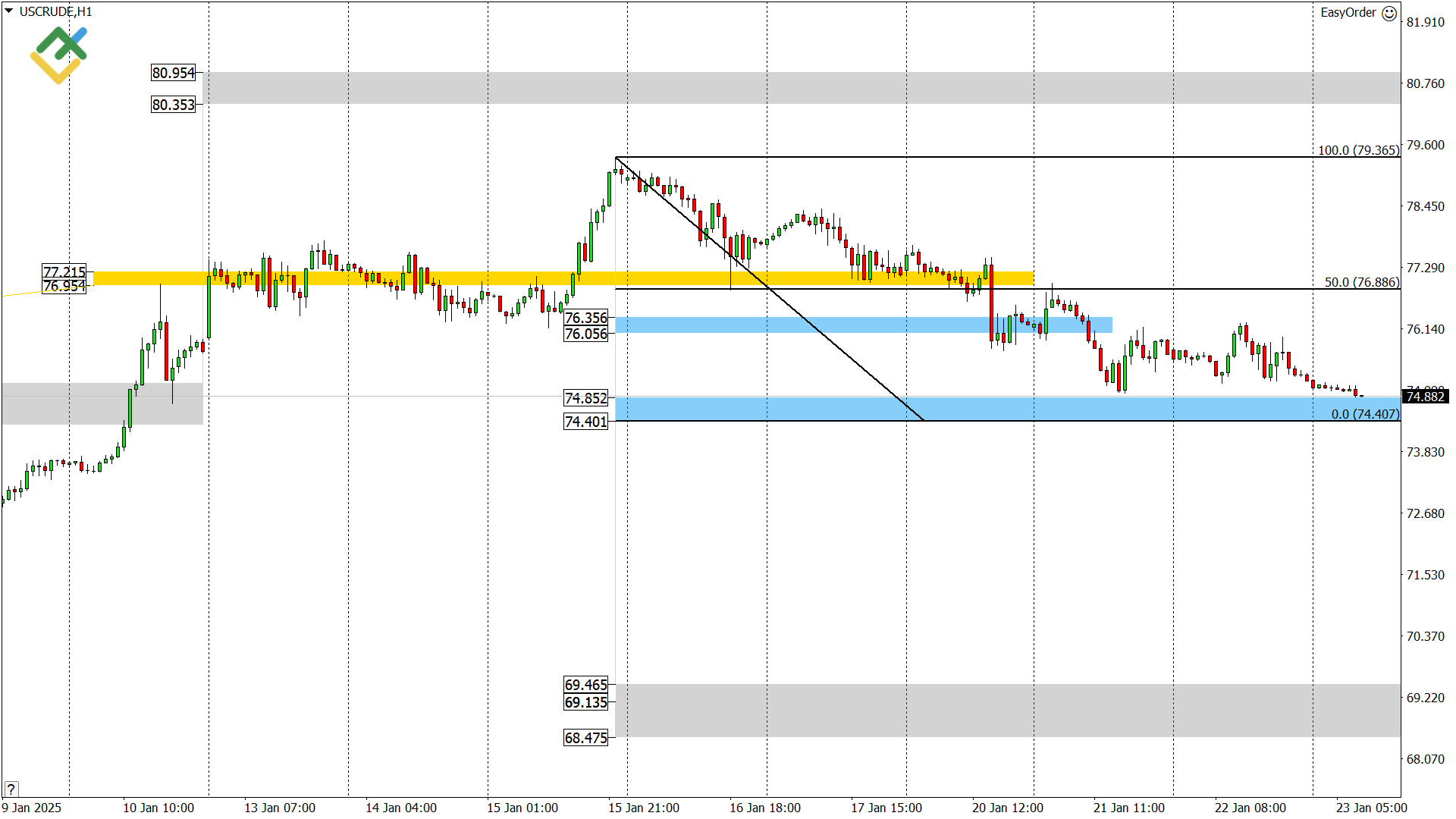Select the 74.882 current price marker
The width and height of the screenshot is (1456, 819).
tap(1425, 397)
